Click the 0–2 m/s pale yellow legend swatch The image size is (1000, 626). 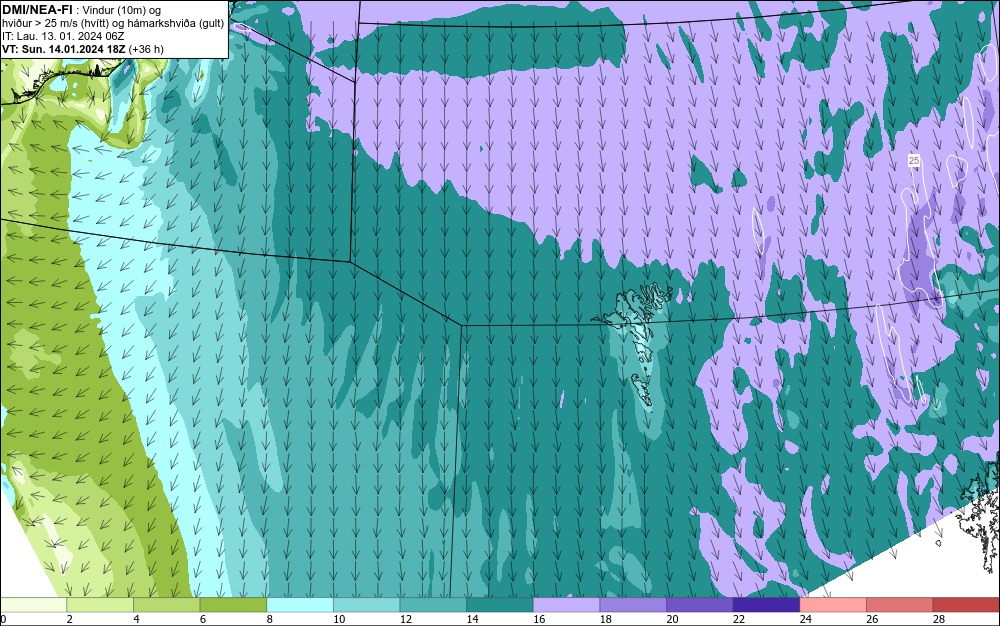(x=33, y=605)
